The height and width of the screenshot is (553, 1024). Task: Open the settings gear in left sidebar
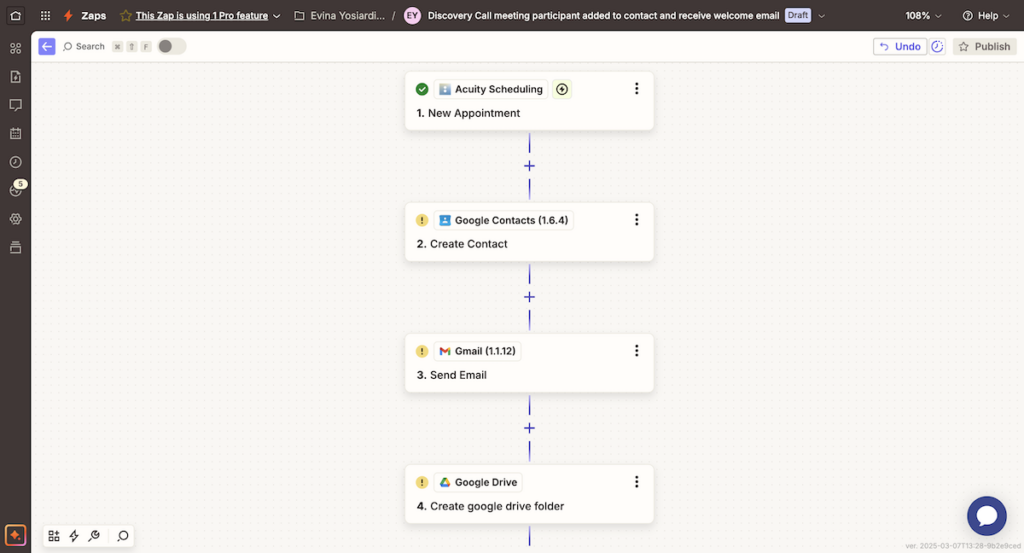tap(16, 219)
